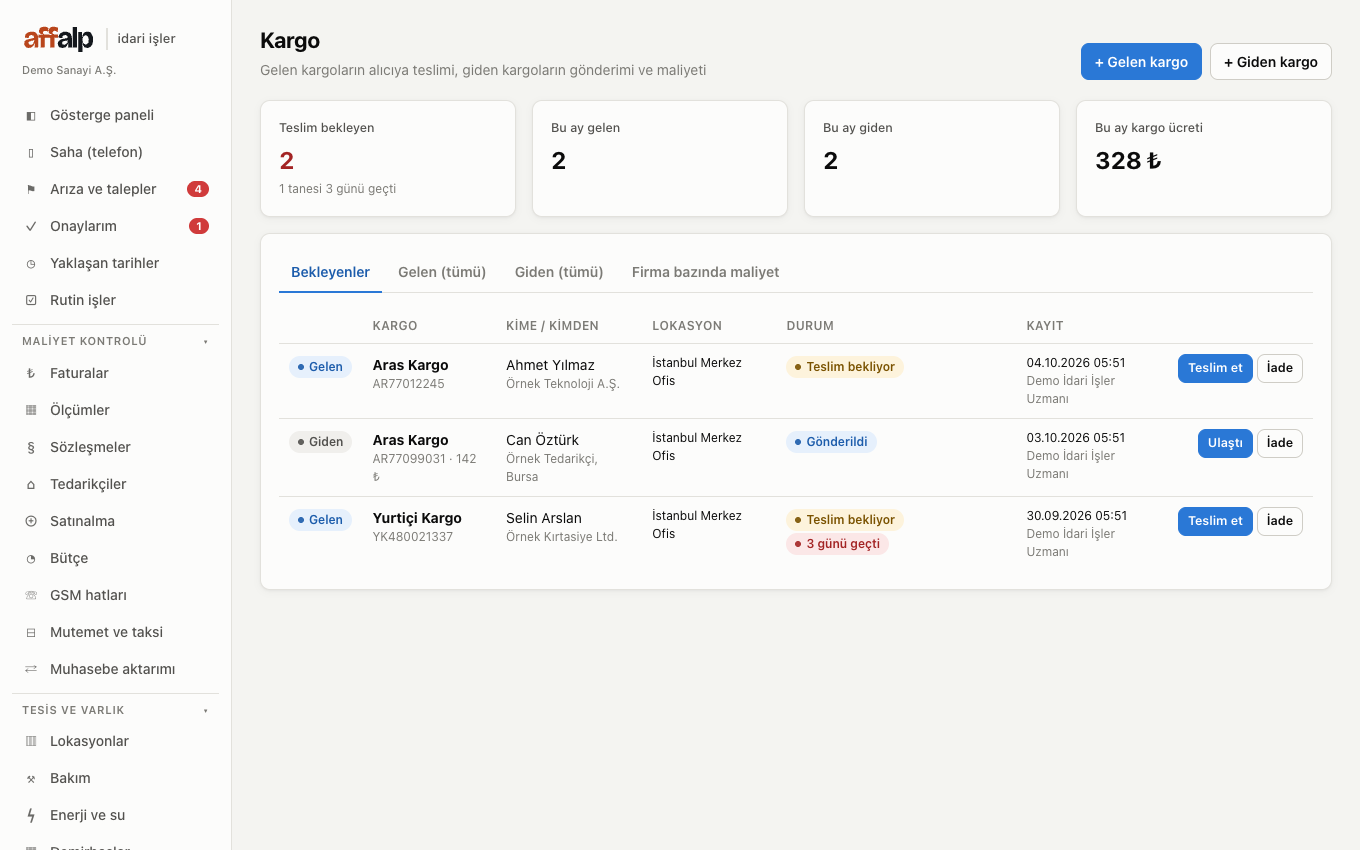Click Teslim et for Aras Kargo AR77012245
The width and height of the screenshot is (1360, 850).
(x=1215, y=368)
